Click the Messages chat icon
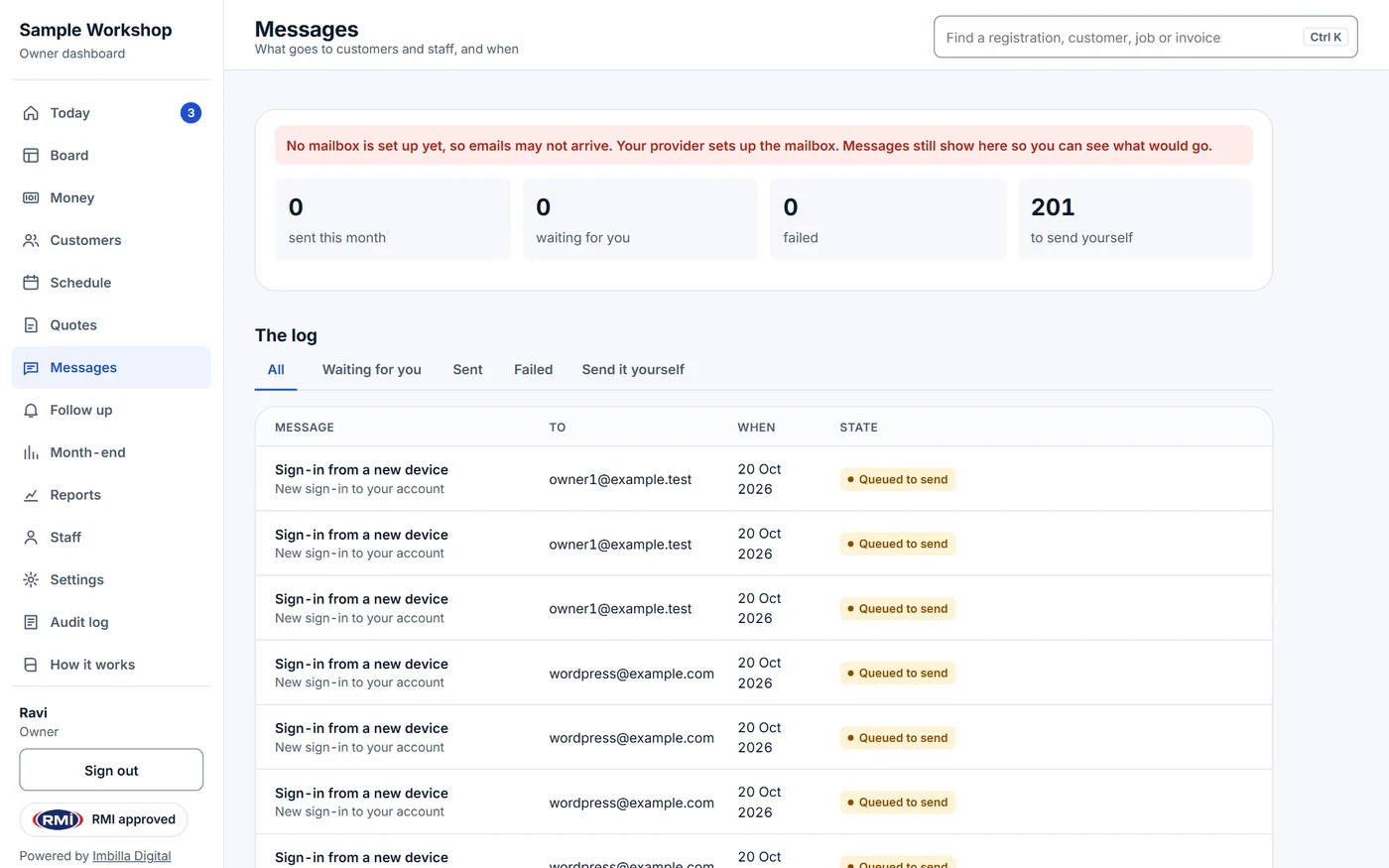1389x868 pixels. coord(31,368)
